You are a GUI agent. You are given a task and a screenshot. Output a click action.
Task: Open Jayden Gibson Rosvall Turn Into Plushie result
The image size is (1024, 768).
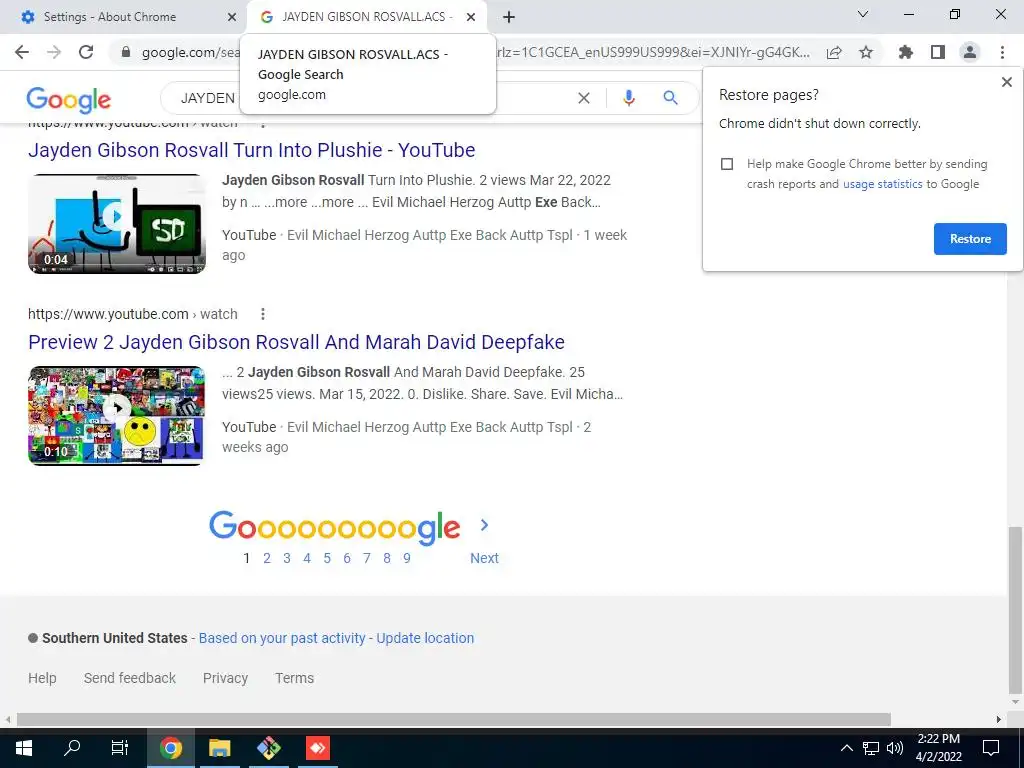(x=251, y=150)
